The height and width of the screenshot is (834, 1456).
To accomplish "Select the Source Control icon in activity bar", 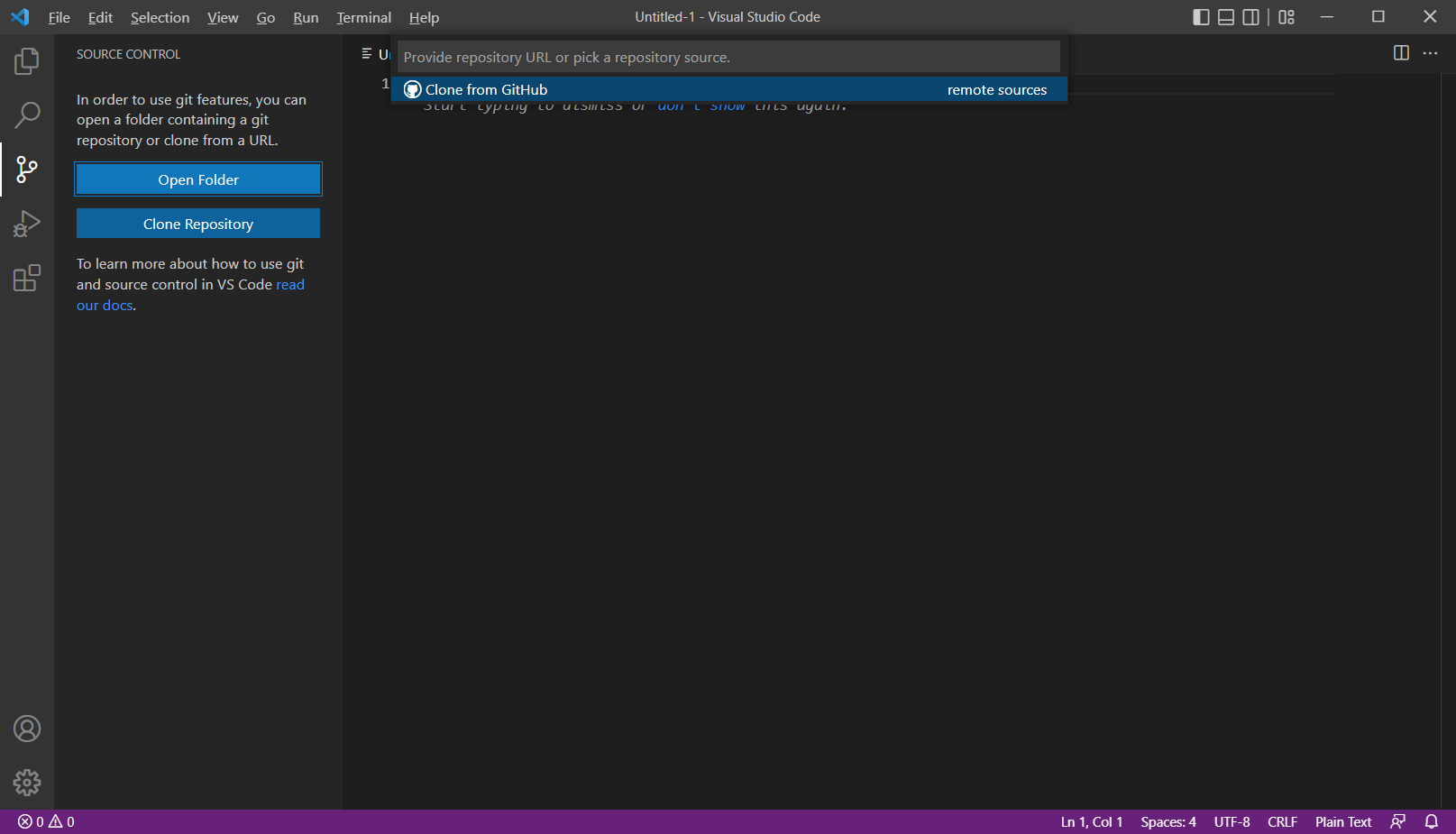I will click(27, 170).
